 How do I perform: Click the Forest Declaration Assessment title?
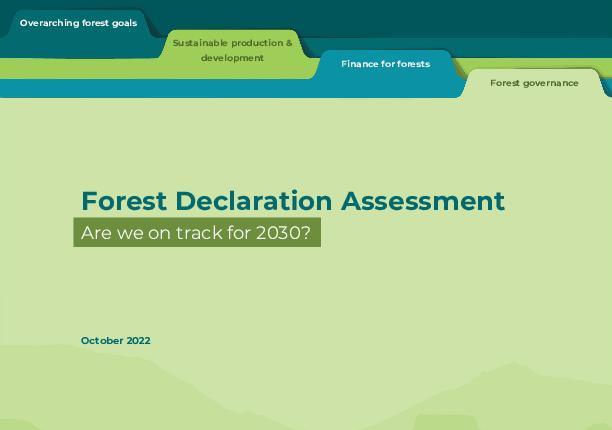(x=293, y=201)
